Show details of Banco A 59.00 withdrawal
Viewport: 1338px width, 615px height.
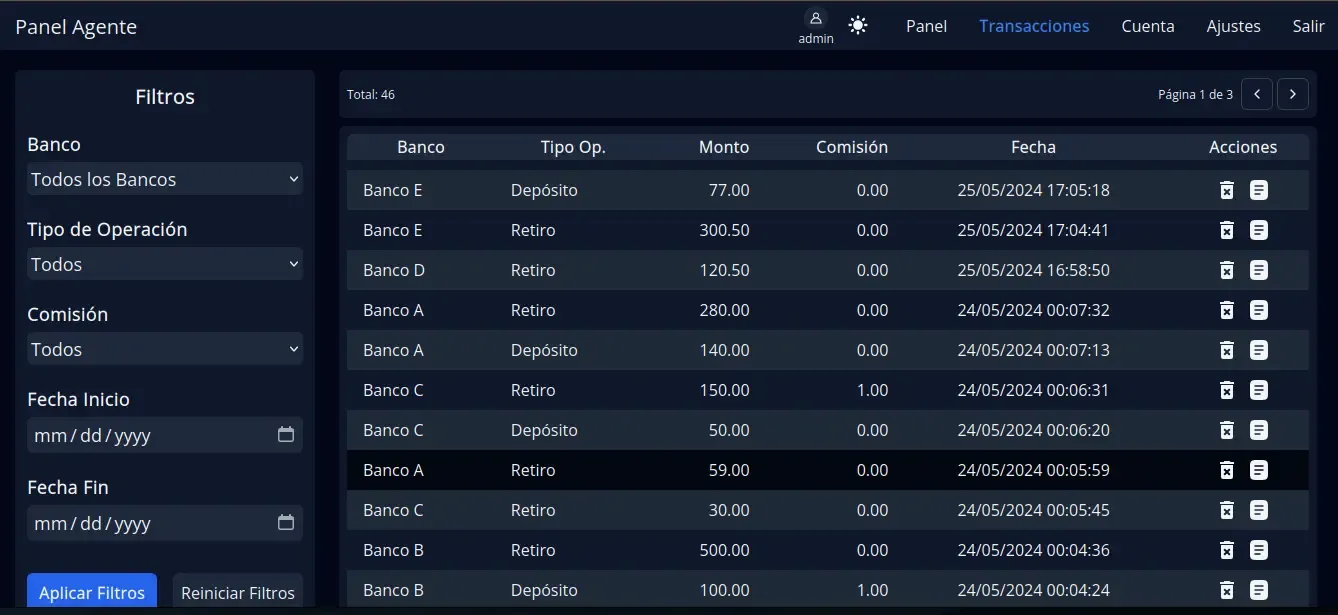tap(1259, 470)
